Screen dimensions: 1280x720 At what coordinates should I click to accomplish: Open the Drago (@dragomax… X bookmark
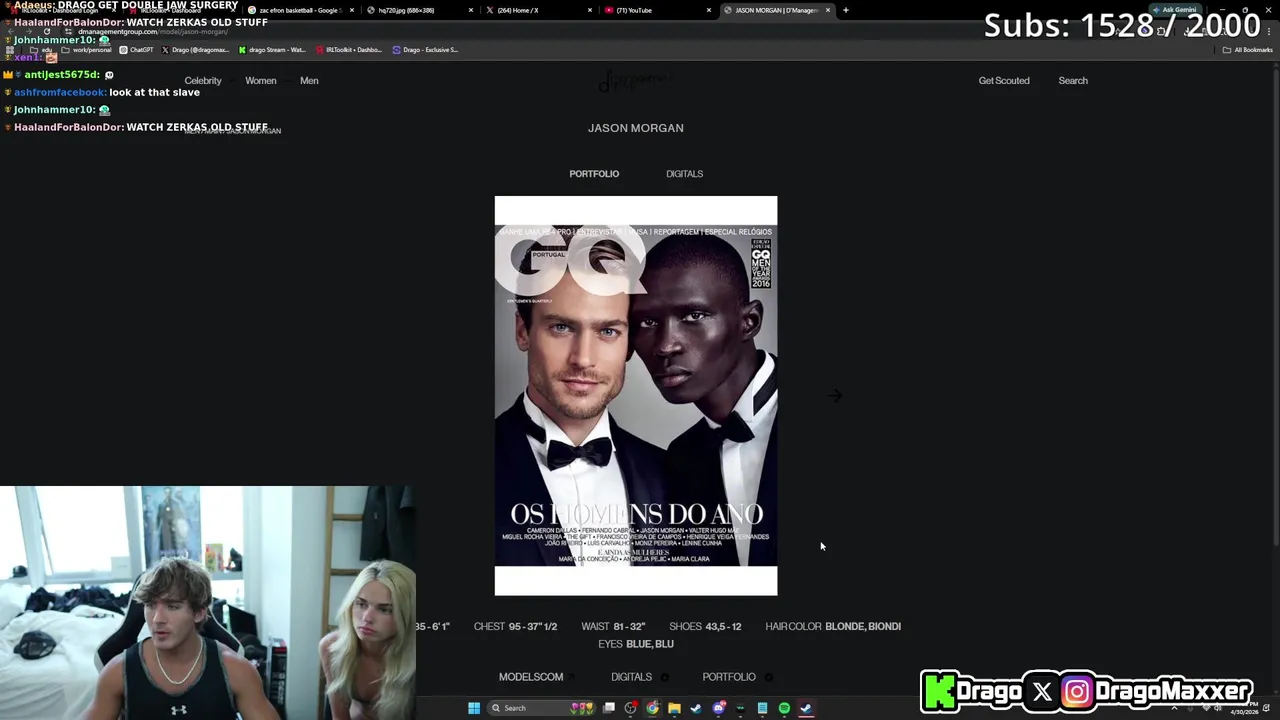[196, 49]
